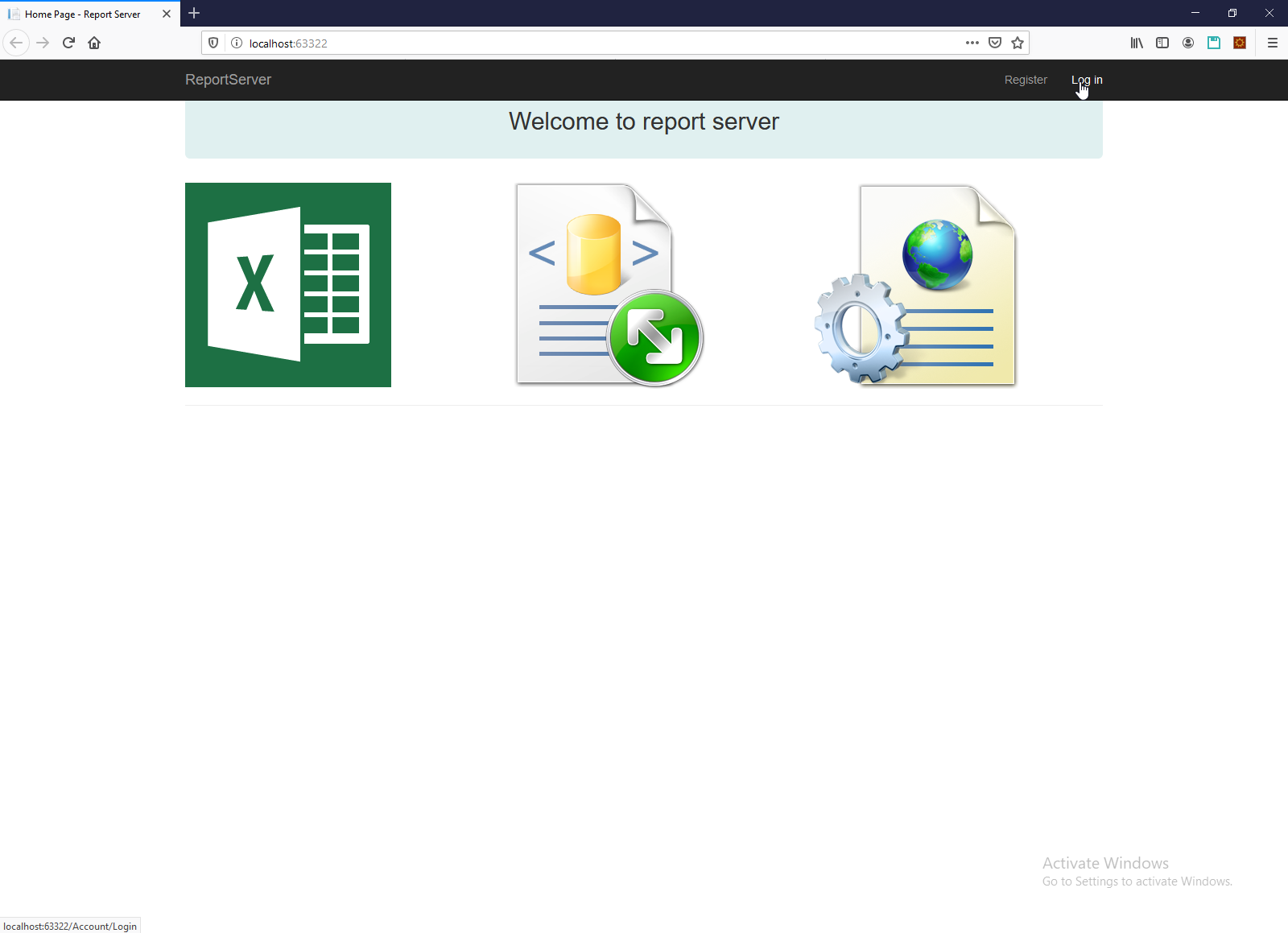
Task: Open the Register link
Action: pos(1026,80)
